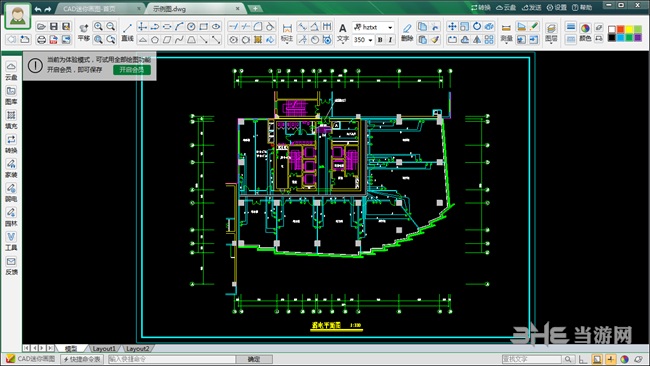650x366 pixels.
Task: Click the 删除 eraser delete tool
Action: pyautogui.click(x=407, y=32)
